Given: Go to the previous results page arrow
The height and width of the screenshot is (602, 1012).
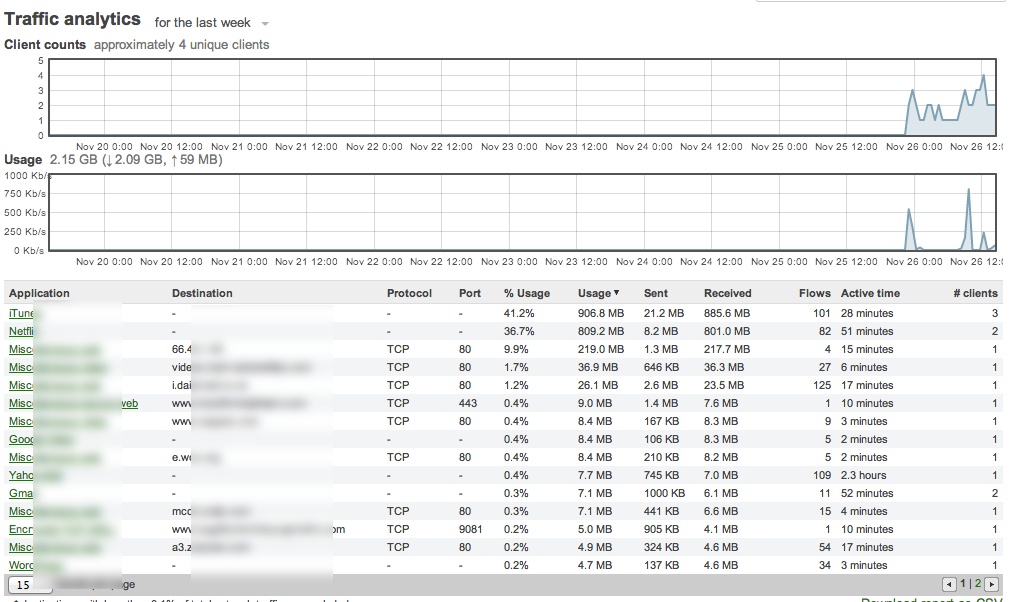Looking at the screenshot, I should tap(949, 584).
